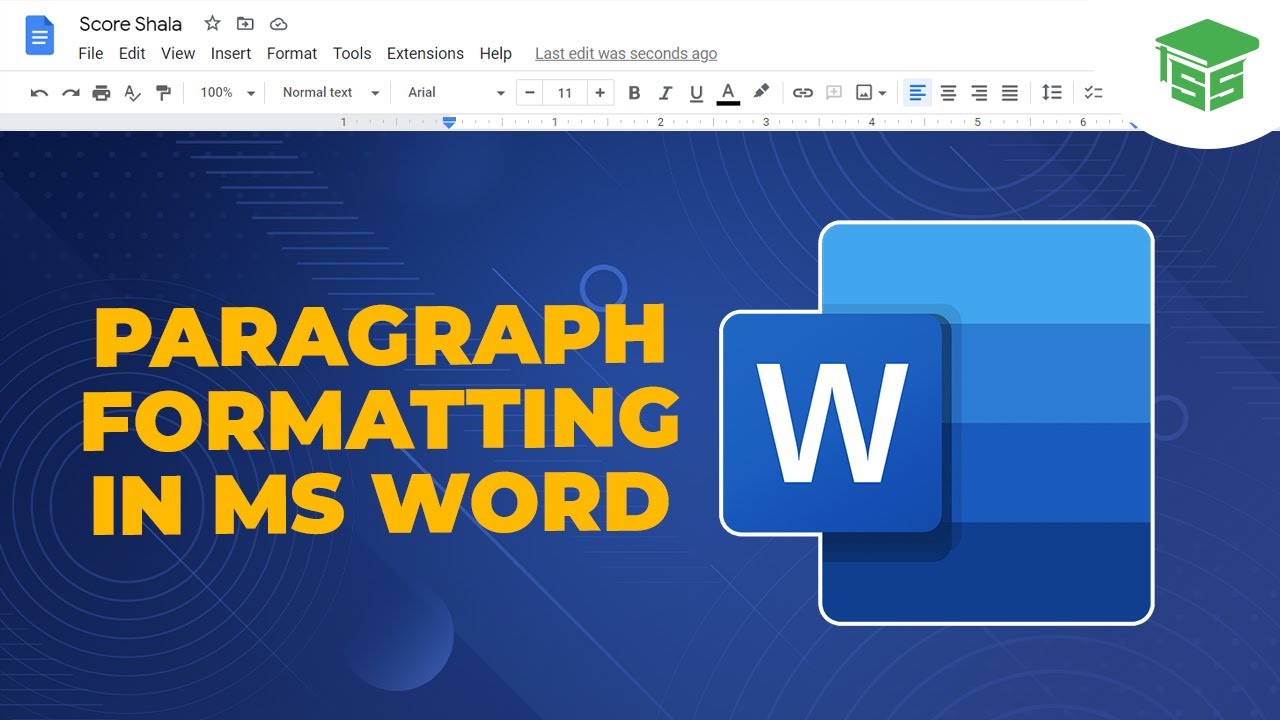This screenshot has width=1280, height=720.
Task: Open 'Last edit was seconds ago' link
Action: coord(626,54)
